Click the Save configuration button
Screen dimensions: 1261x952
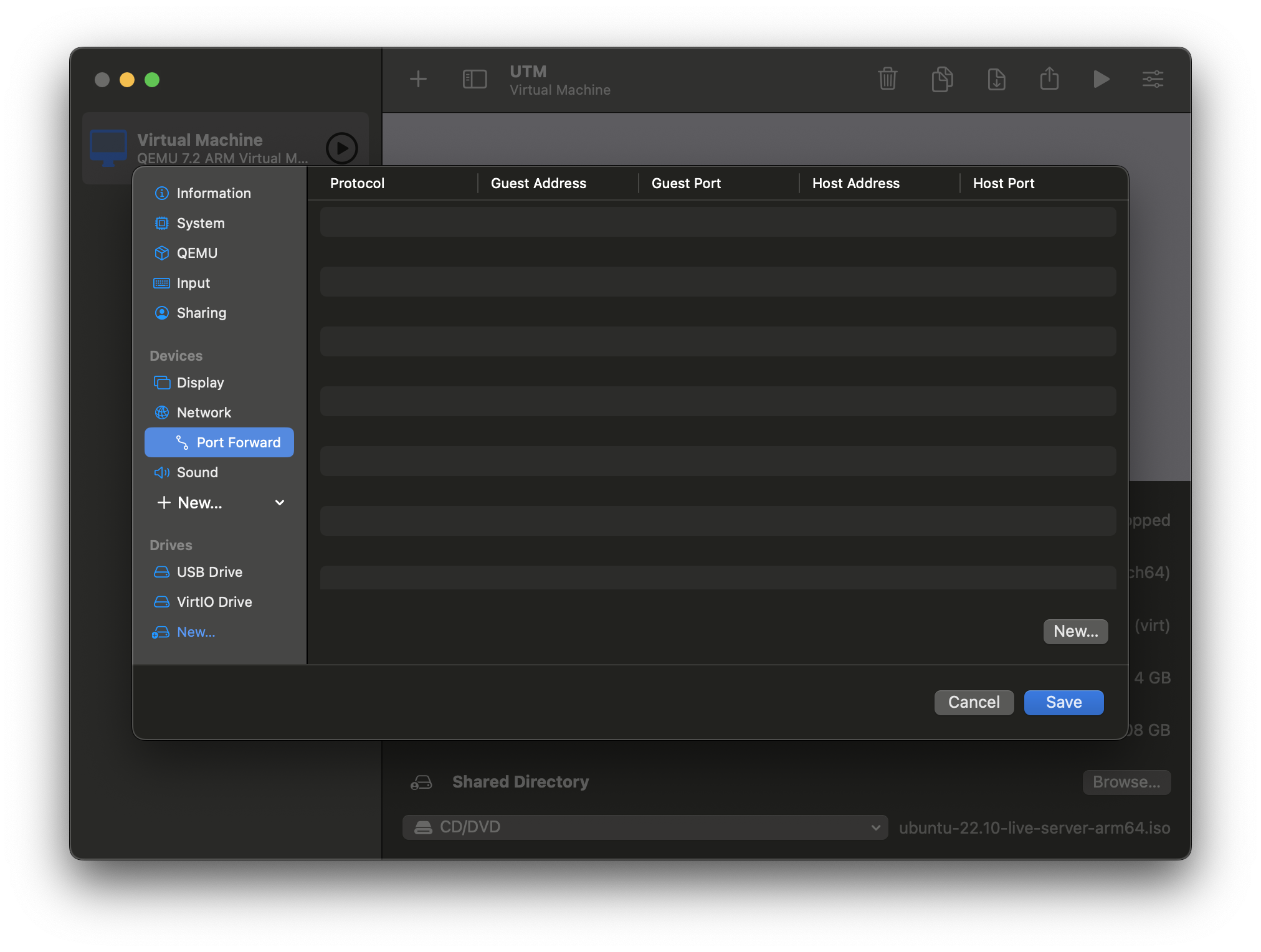coord(1064,702)
